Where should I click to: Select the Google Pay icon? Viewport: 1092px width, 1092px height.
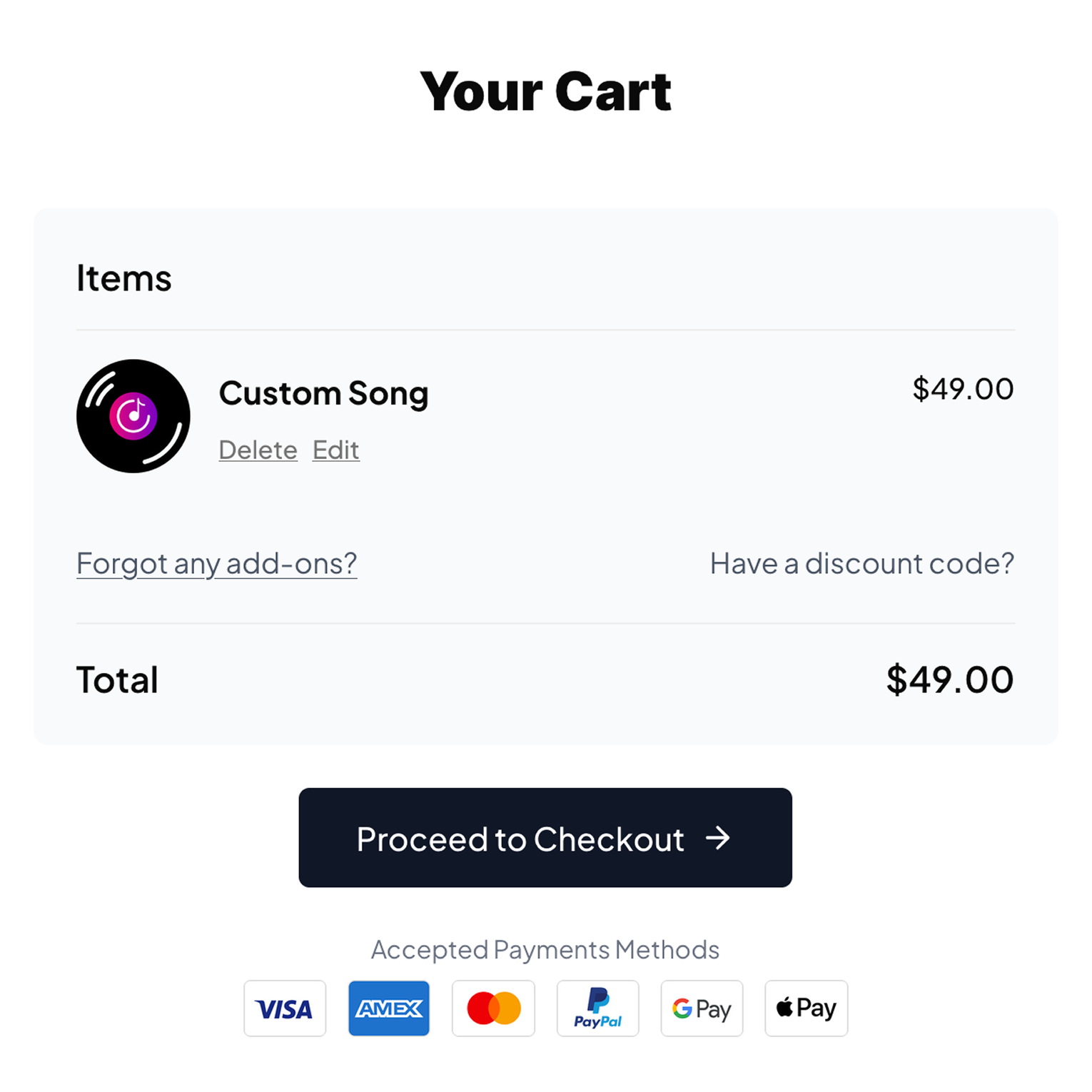click(702, 1008)
